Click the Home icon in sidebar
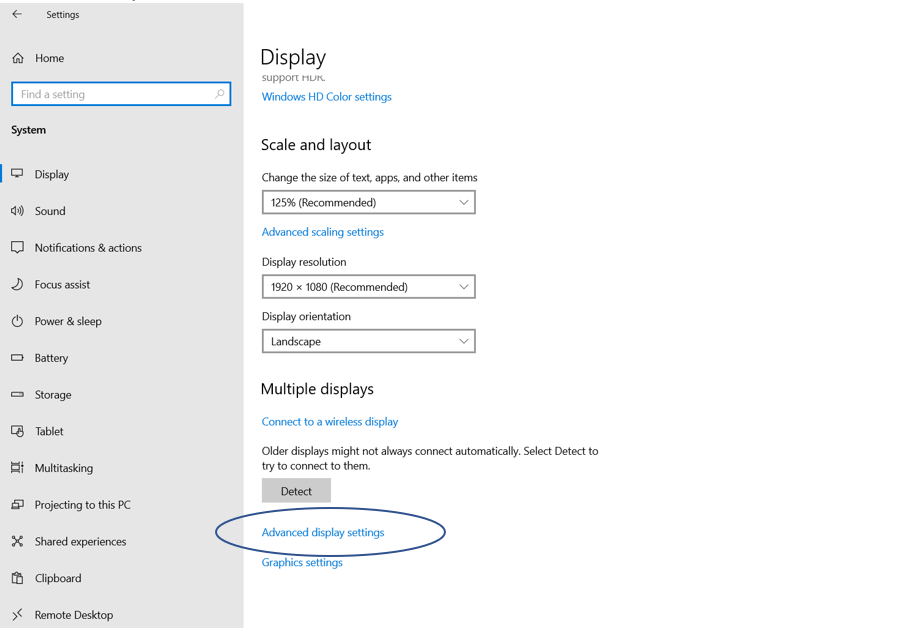The image size is (913, 630). point(18,58)
